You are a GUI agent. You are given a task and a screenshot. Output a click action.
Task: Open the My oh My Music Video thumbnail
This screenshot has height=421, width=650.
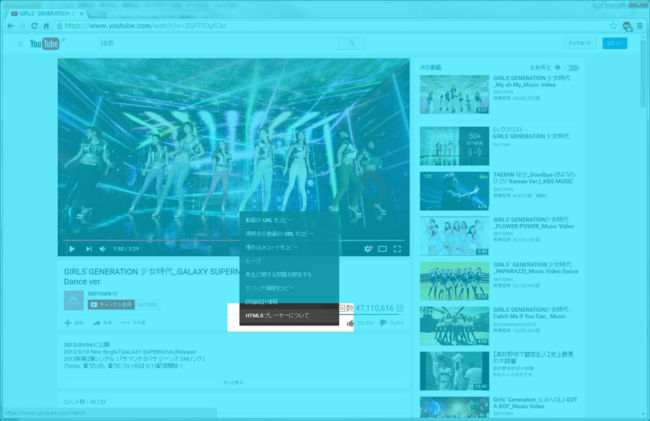(x=454, y=94)
